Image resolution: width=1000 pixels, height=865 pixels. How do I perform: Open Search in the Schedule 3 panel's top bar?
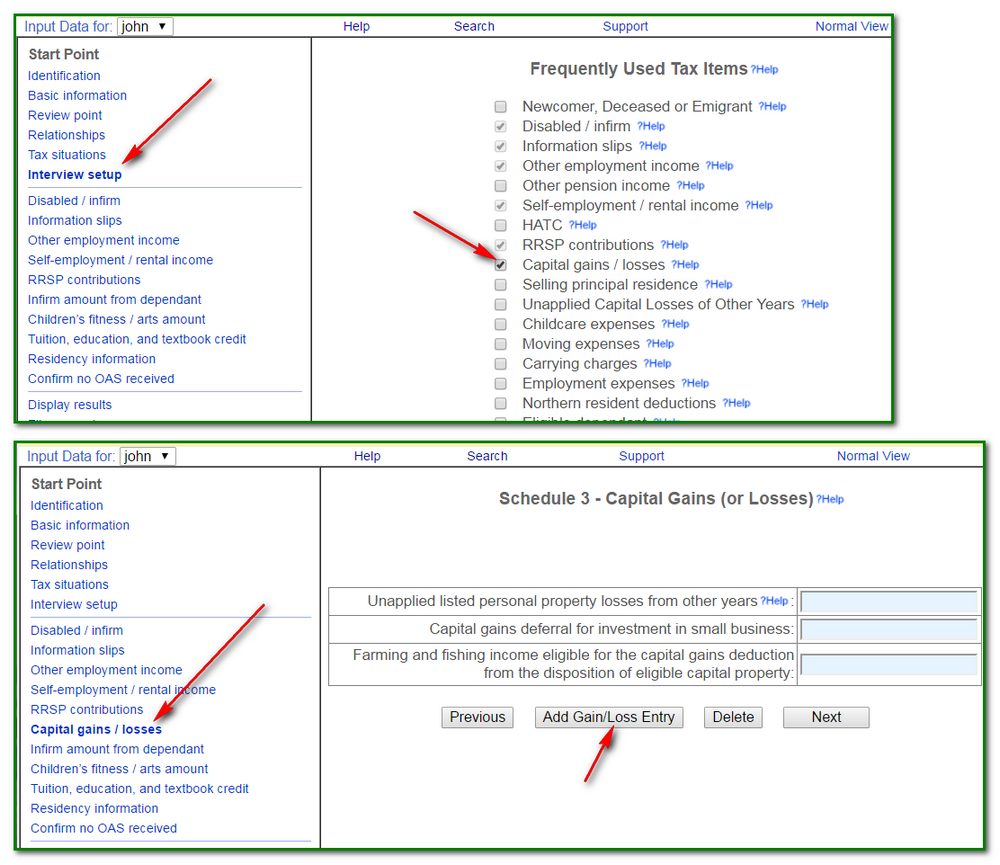(487, 456)
